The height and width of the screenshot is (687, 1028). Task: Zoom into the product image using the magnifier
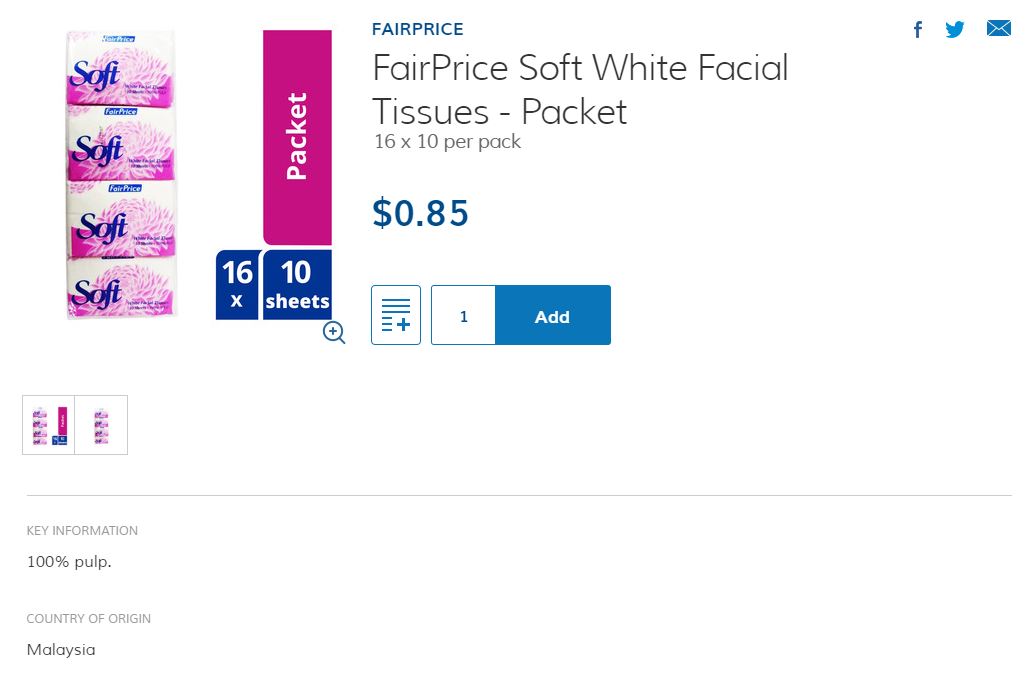(x=333, y=332)
